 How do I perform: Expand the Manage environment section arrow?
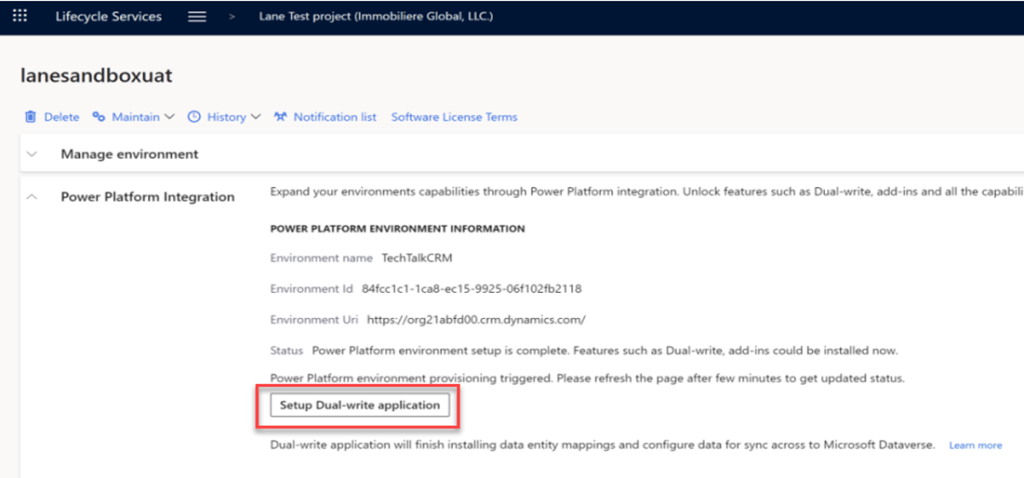(33, 155)
